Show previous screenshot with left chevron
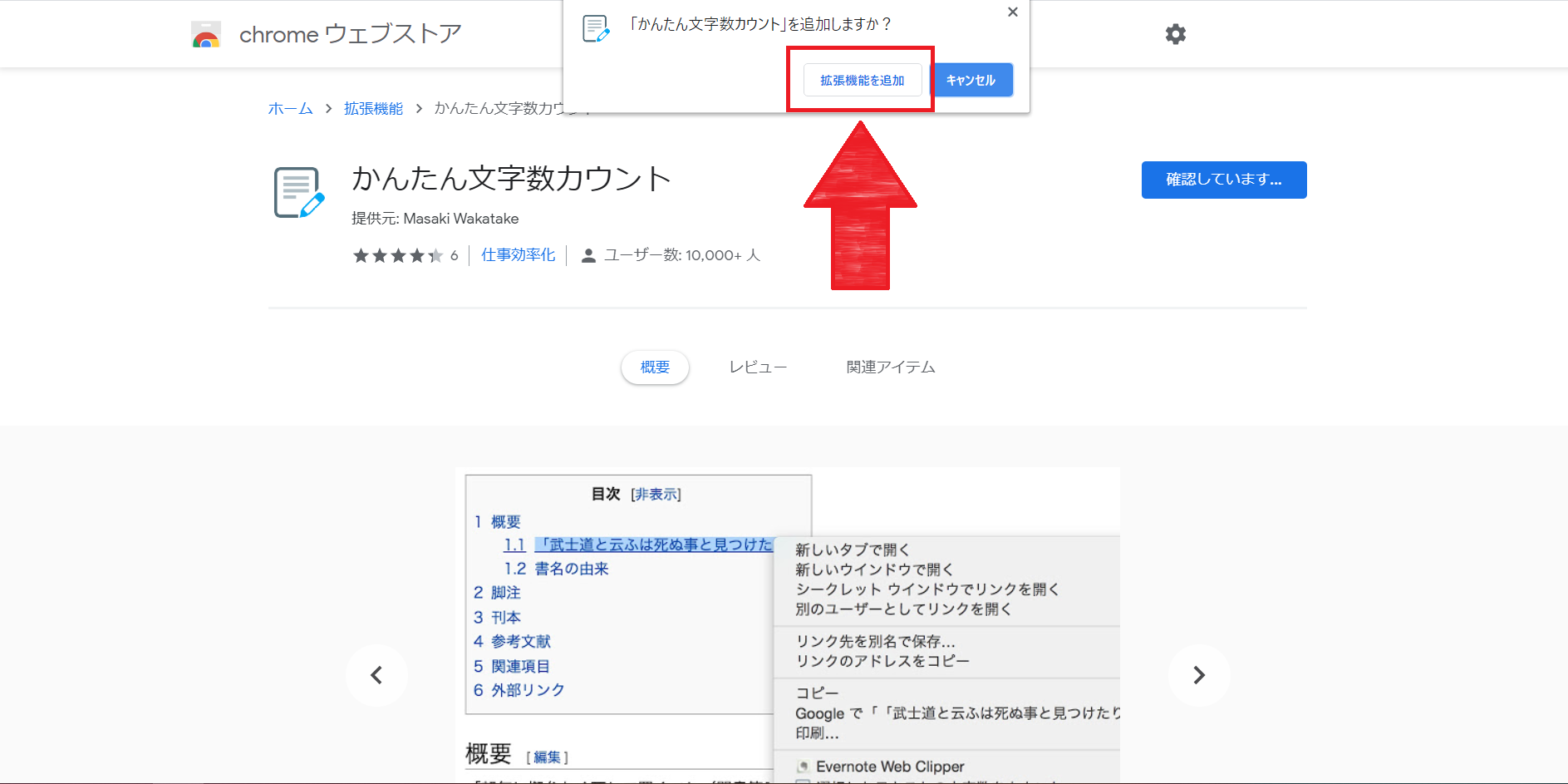 tap(376, 675)
